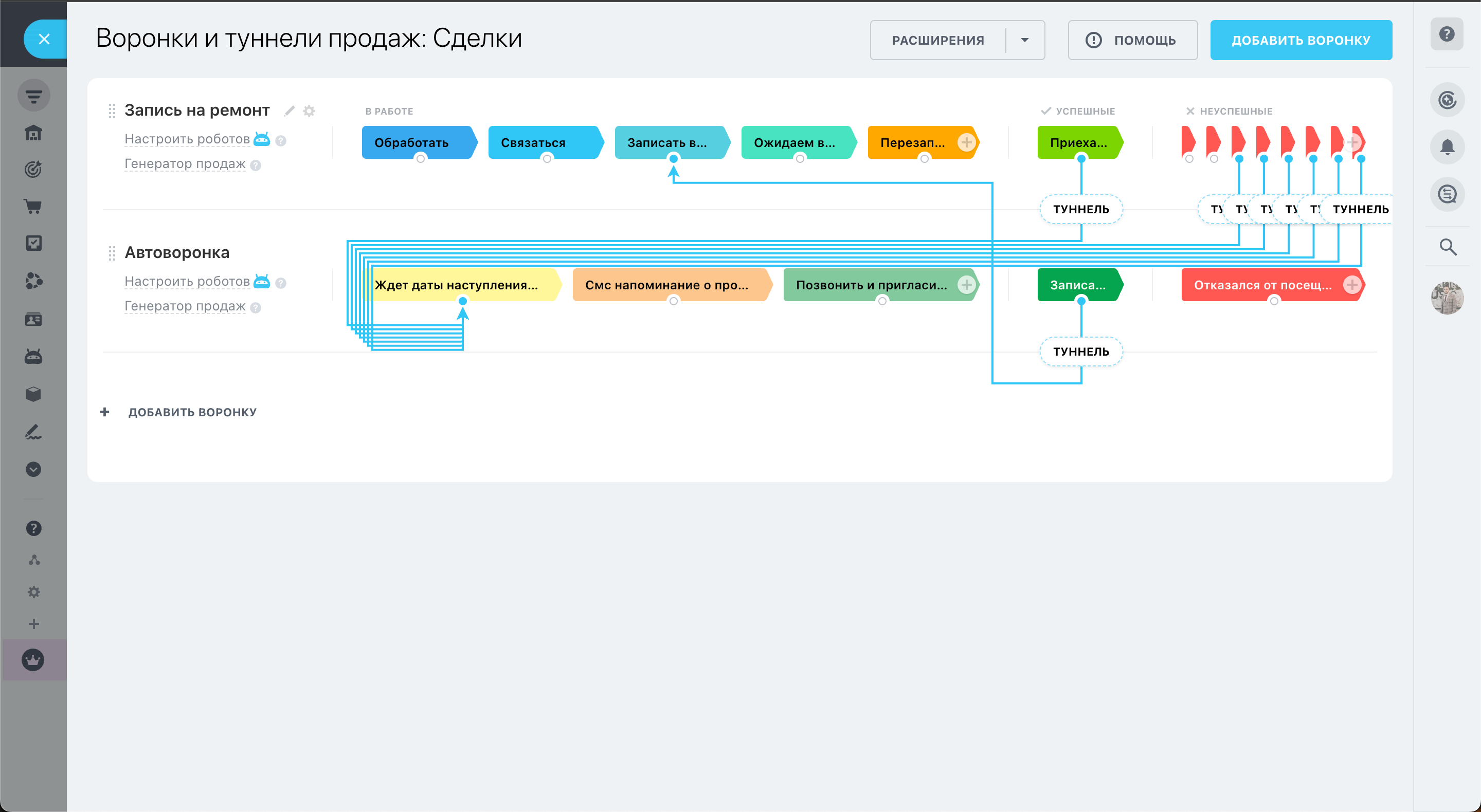Click the drag handle beside Автоворонка
This screenshot has width=1481, height=812.
(x=112, y=253)
